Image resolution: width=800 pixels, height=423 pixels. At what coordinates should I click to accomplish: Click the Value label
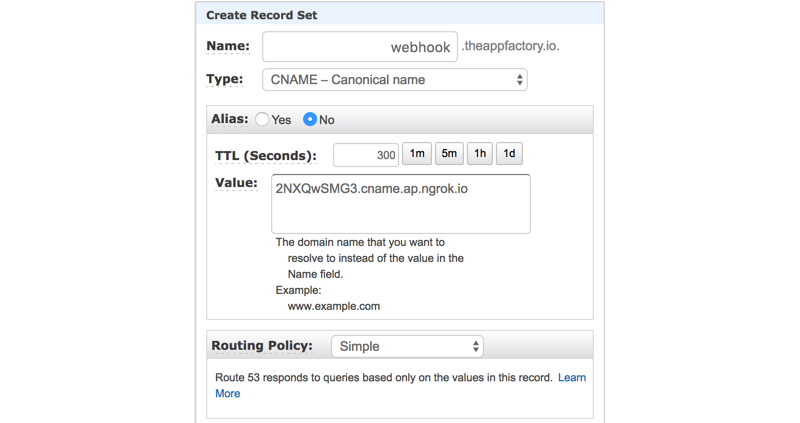coord(236,183)
